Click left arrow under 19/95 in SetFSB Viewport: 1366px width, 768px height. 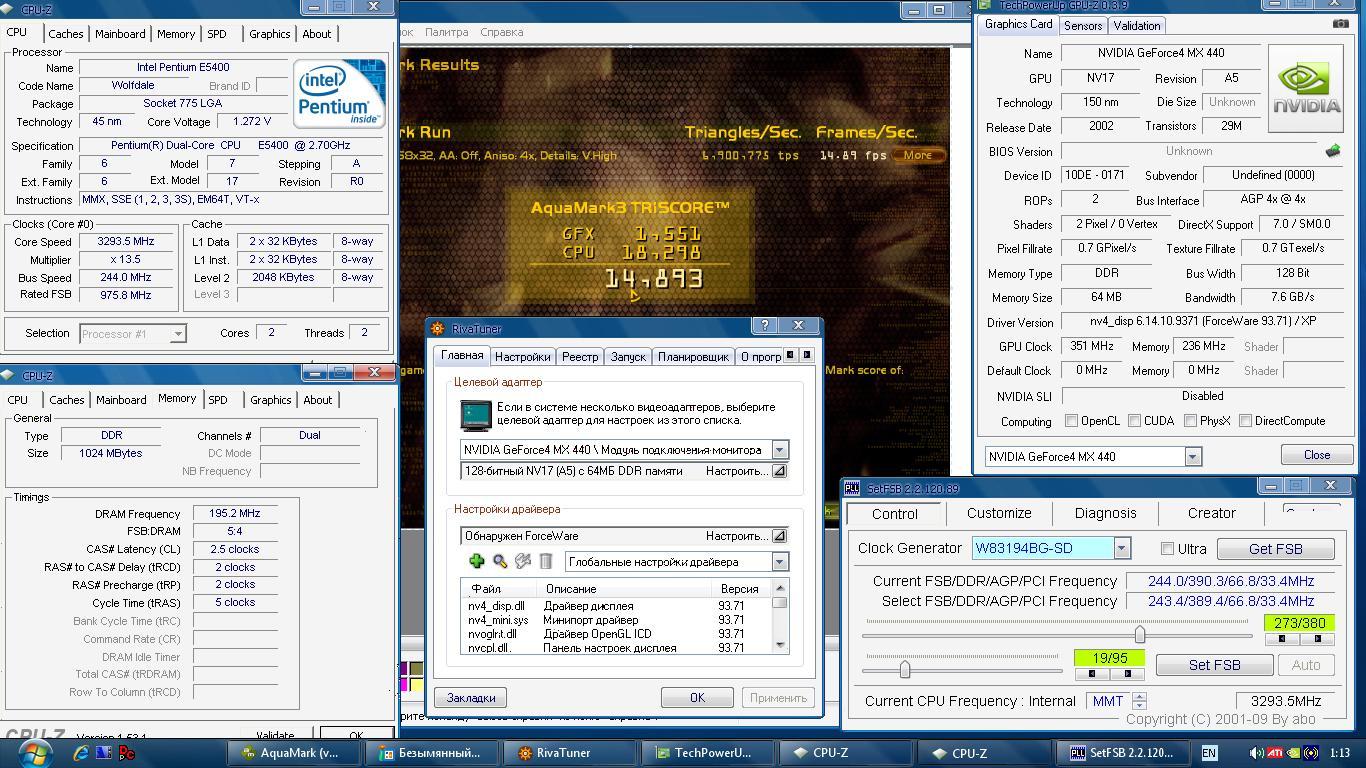pyautogui.click(x=1091, y=673)
